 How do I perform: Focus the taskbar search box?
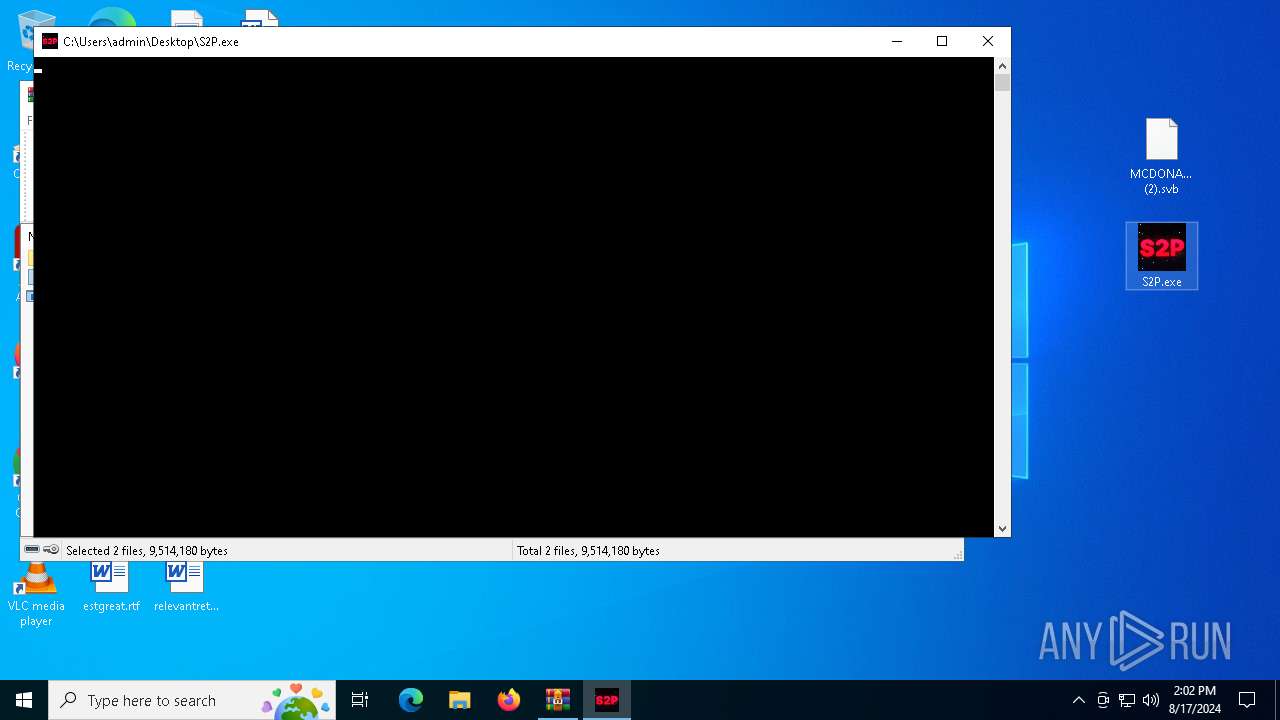point(190,700)
